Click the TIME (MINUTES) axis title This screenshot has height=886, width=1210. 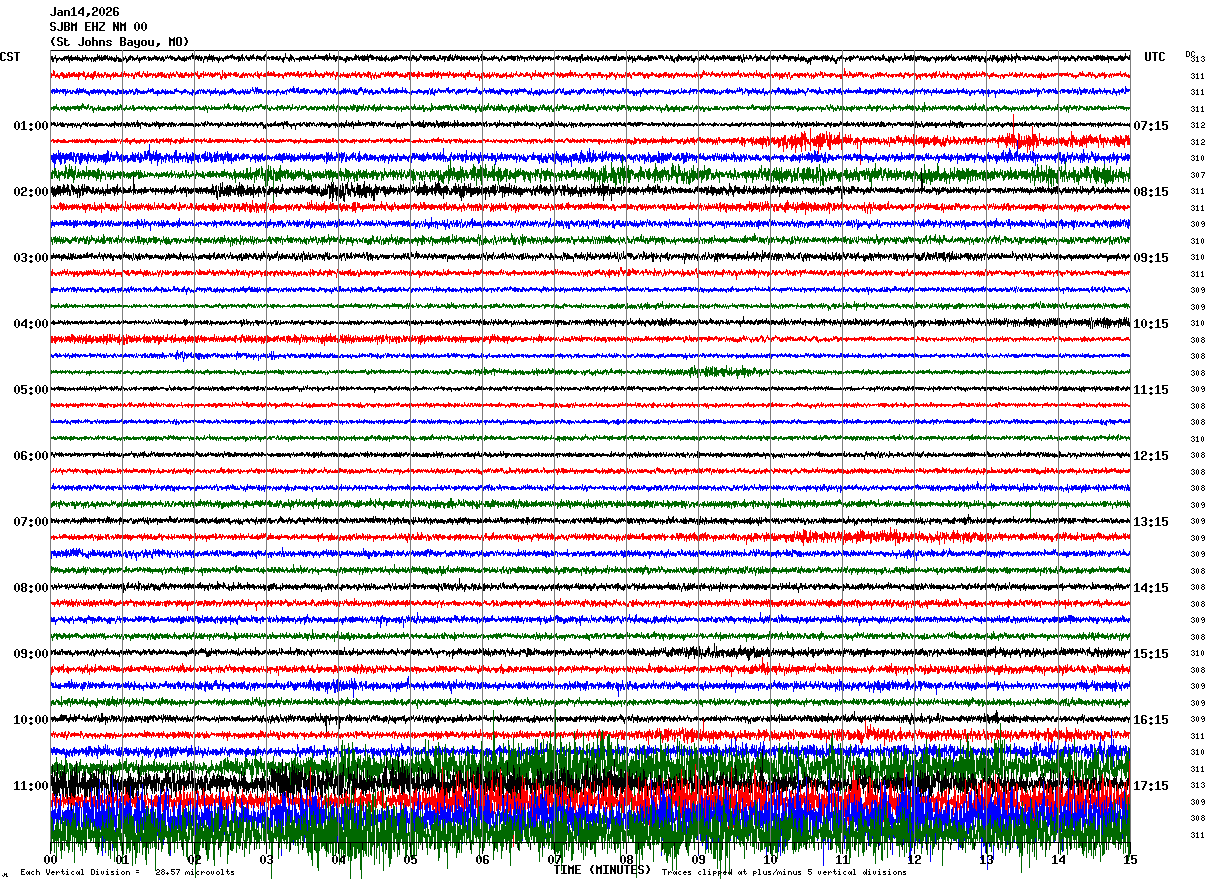point(602,870)
